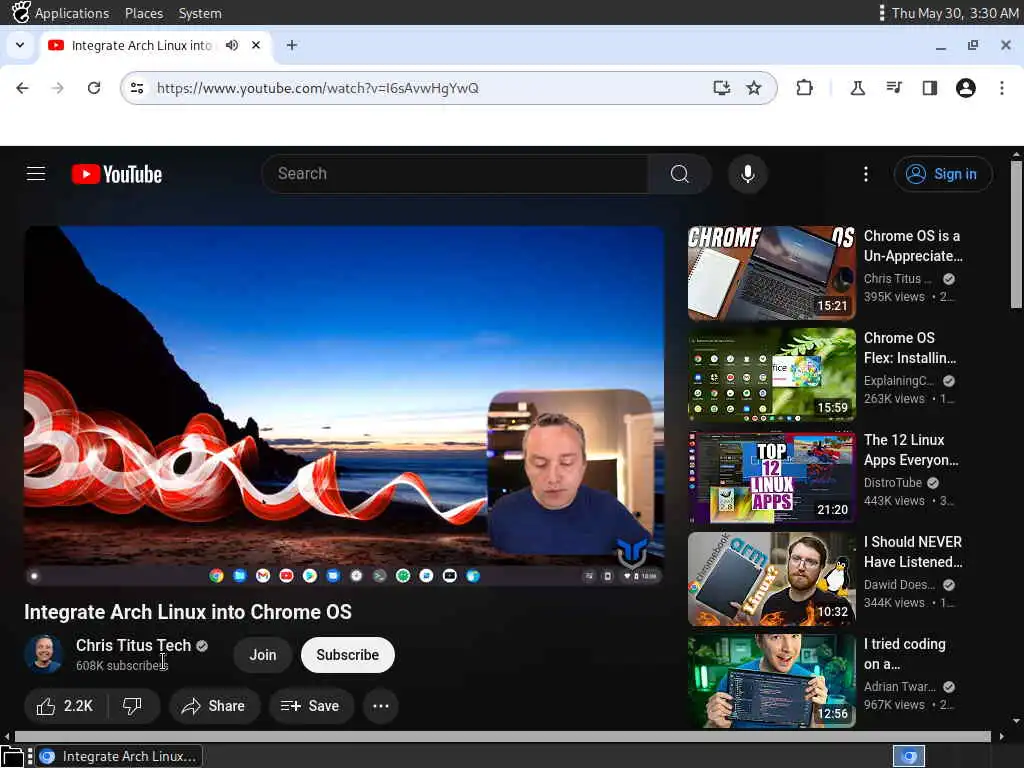Open Chris Titus Tech channel avatar
The width and height of the screenshot is (1024, 768).
click(x=44, y=654)
